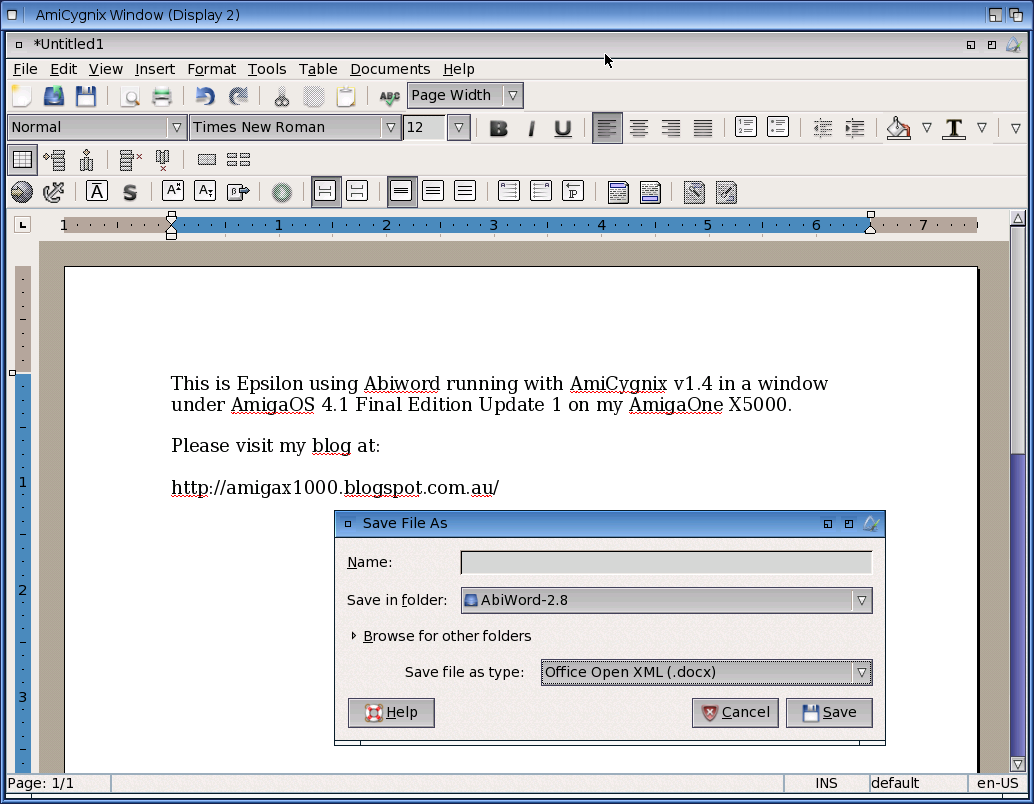The image size is (1034, 804).
Task: Click the highlight color paint bucket
Action: [898, 127]
